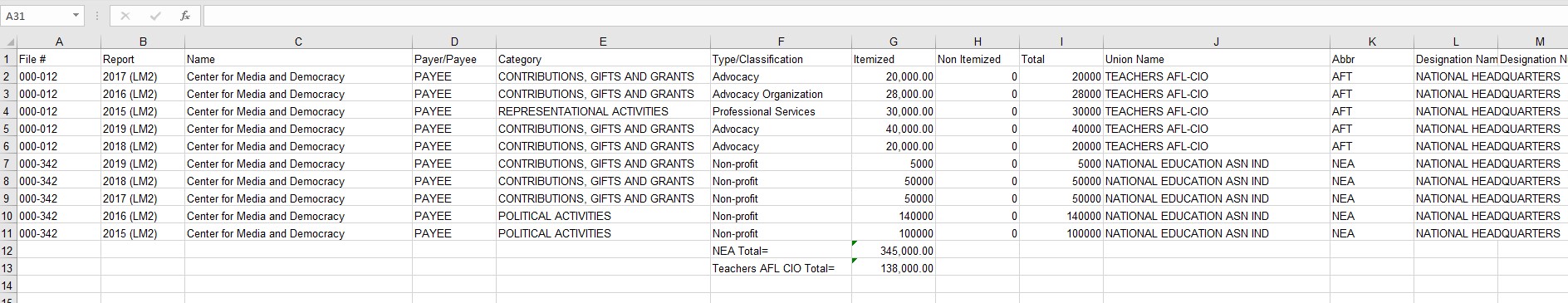Select row 12 header
The height and width of the screenshot is (303, 1568).
click(x=8, y=251)
